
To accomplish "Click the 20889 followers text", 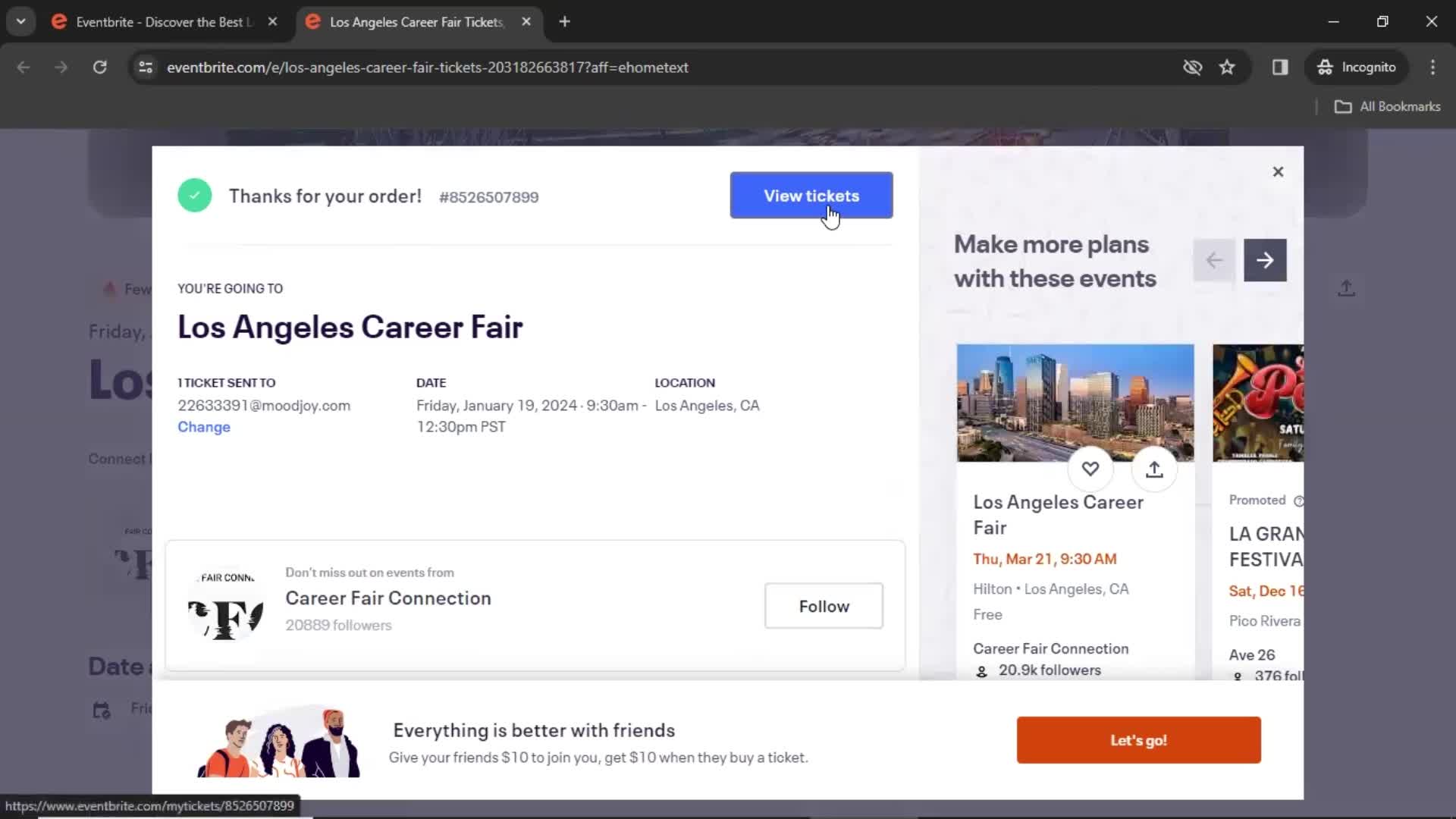I will pyautogui.click(x=338, y=626).
